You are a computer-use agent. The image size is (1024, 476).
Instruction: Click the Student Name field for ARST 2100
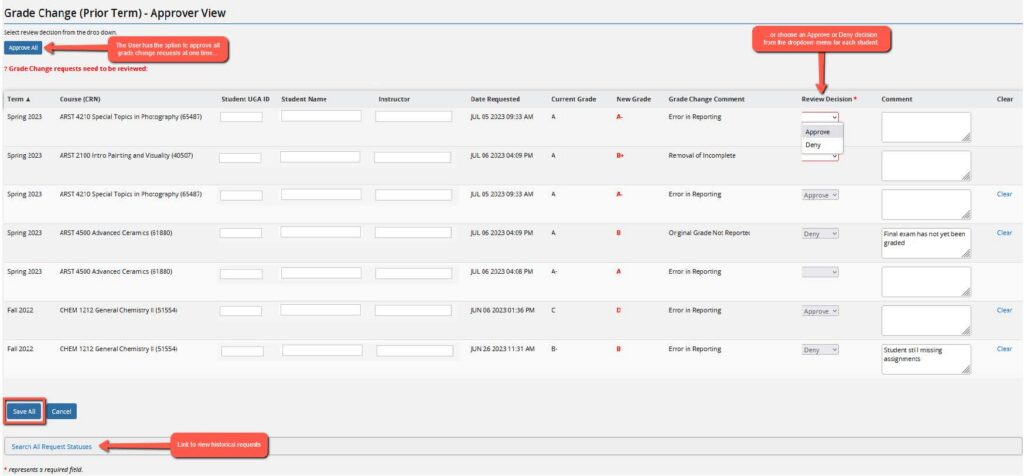coord(320,157)
